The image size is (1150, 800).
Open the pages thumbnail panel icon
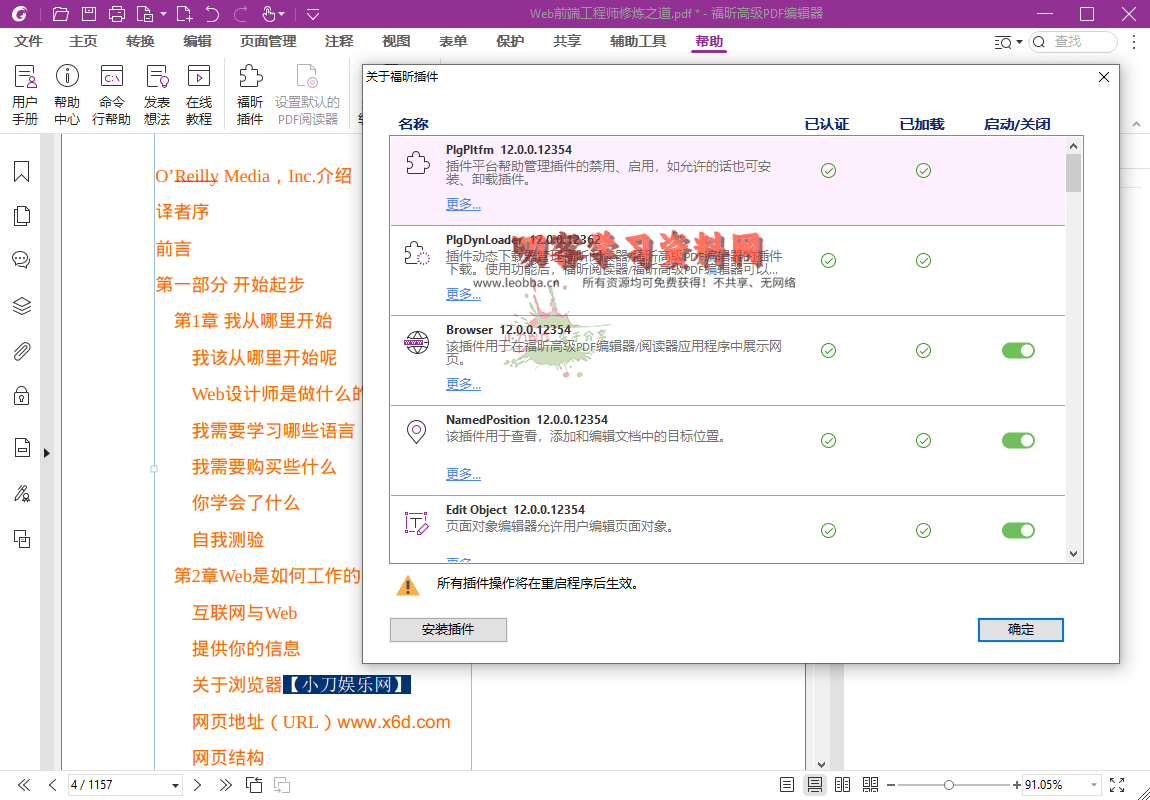21,216
